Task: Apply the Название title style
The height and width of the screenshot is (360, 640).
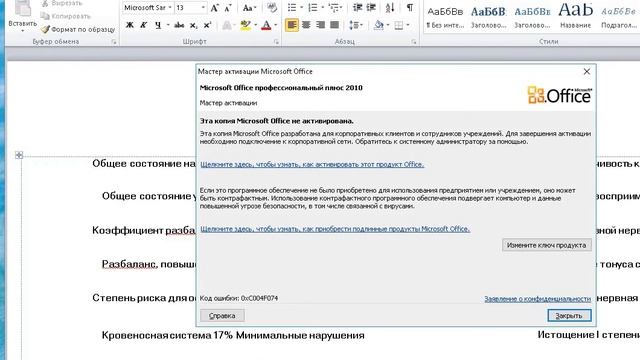Action: pyautogui.click(x=576, y=17)
